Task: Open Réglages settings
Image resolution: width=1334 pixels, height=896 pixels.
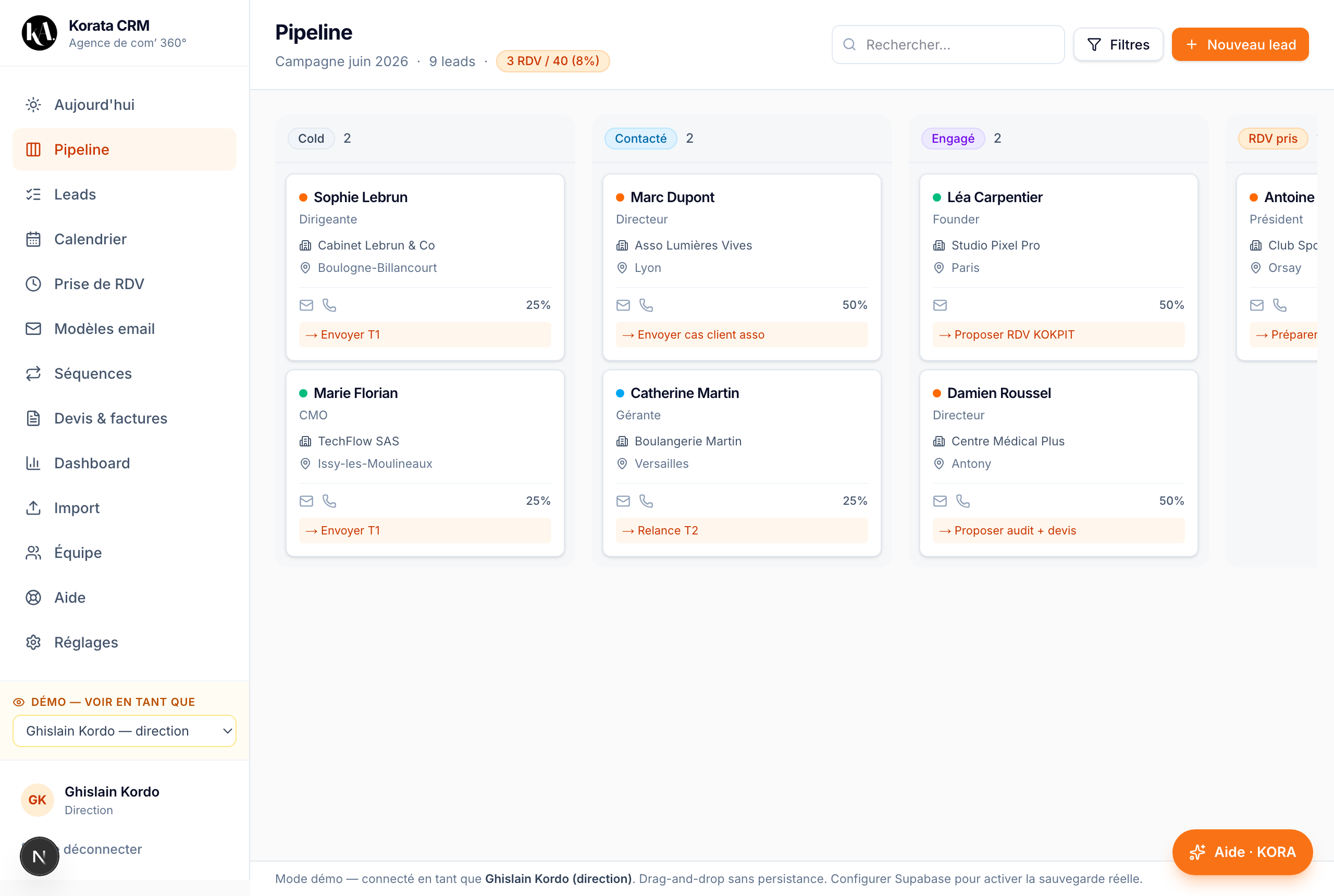Action: pyautogui.click(x=124, y=642)
